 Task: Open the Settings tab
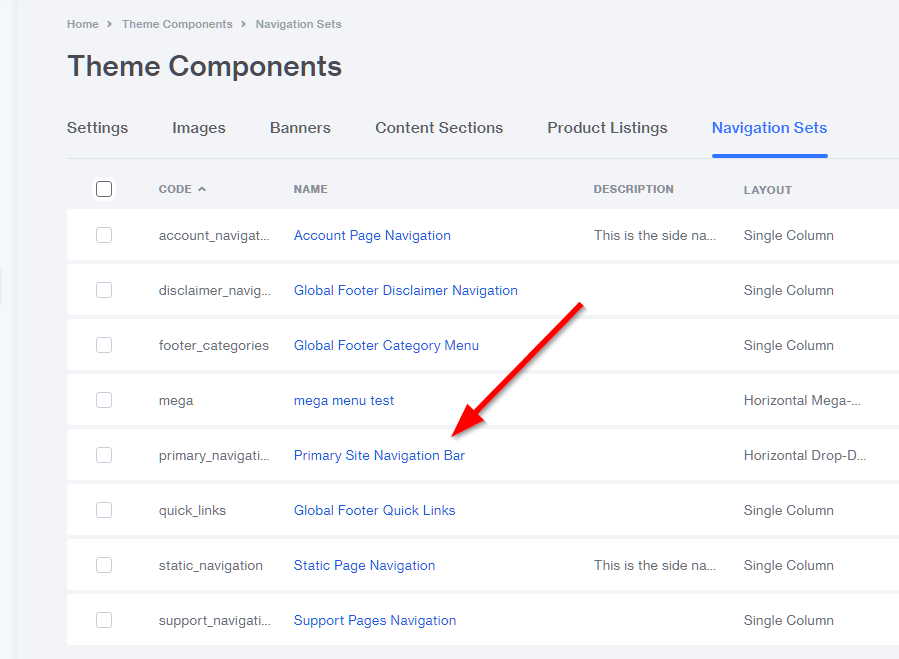[97, 128]
